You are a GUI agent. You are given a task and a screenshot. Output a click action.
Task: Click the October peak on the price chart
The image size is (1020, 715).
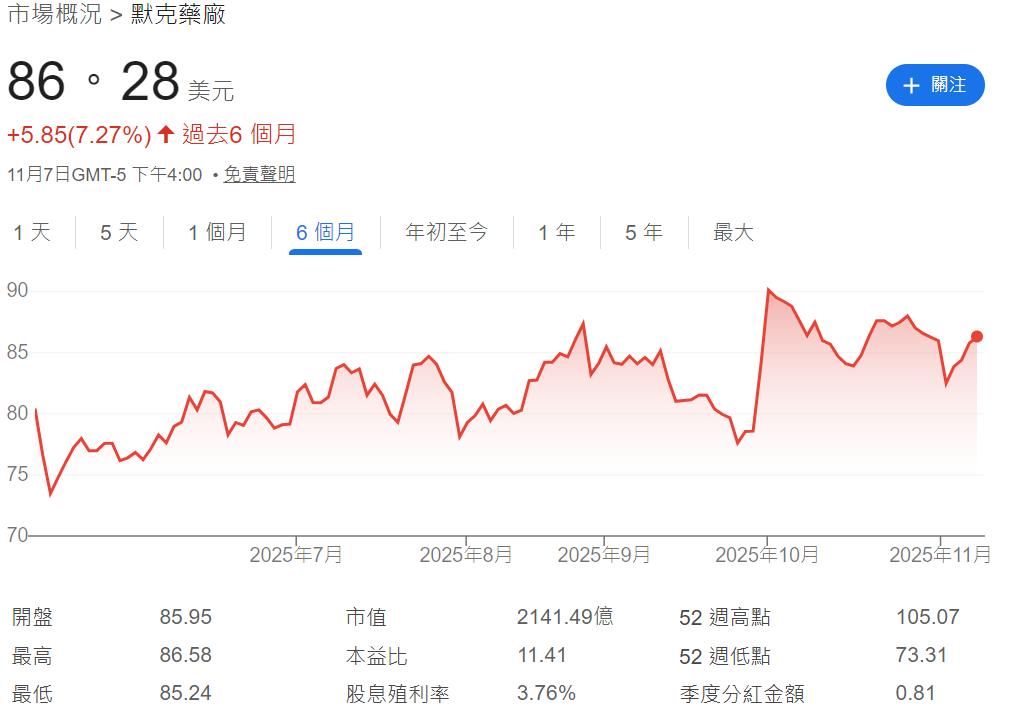(767, 287)
